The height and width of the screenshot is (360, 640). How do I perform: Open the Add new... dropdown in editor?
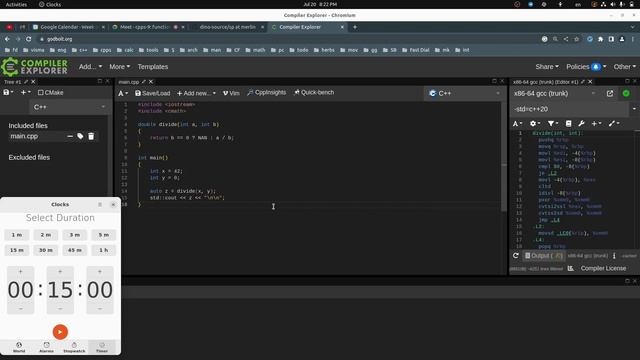(196, 93)
